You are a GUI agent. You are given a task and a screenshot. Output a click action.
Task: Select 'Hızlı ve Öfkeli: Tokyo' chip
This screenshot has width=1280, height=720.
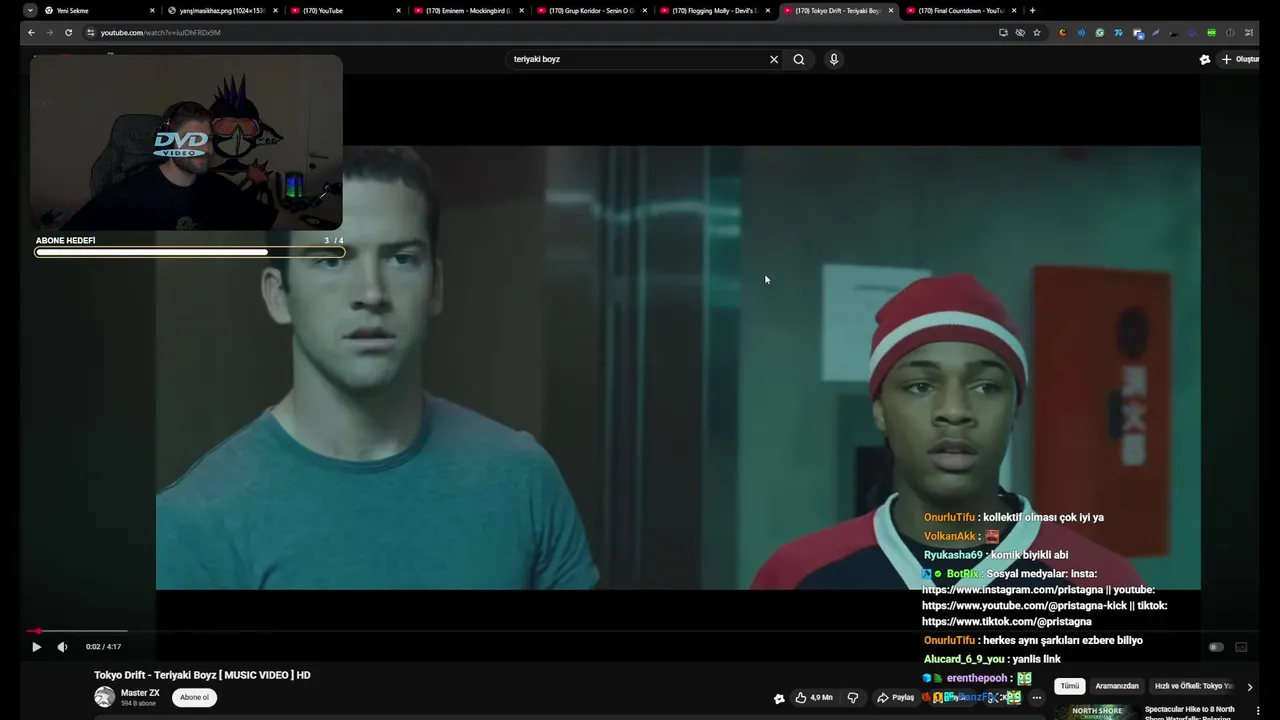pyautogui.click(x=1193, y=686)
